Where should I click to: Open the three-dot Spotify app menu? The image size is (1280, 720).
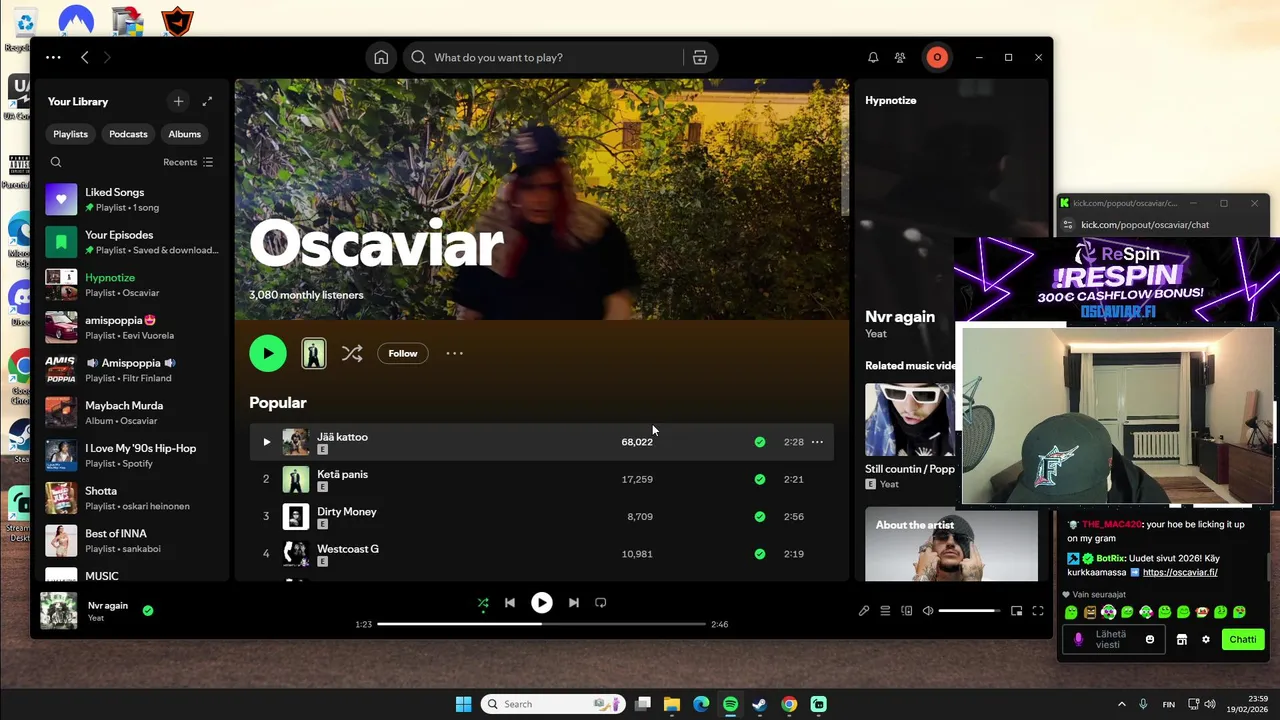(53, 58)
